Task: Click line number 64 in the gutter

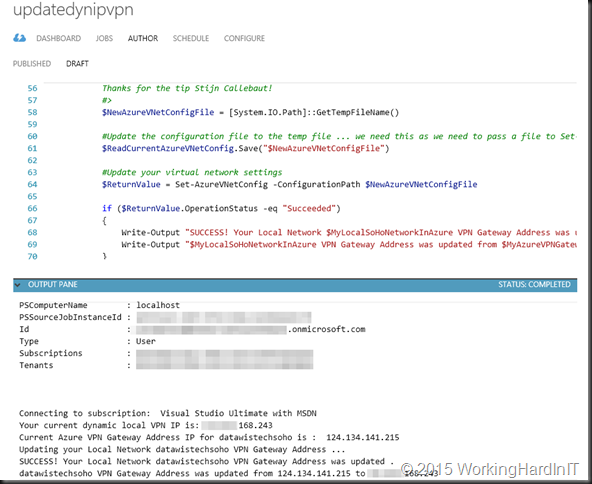Action: click(x=32, y=185)
